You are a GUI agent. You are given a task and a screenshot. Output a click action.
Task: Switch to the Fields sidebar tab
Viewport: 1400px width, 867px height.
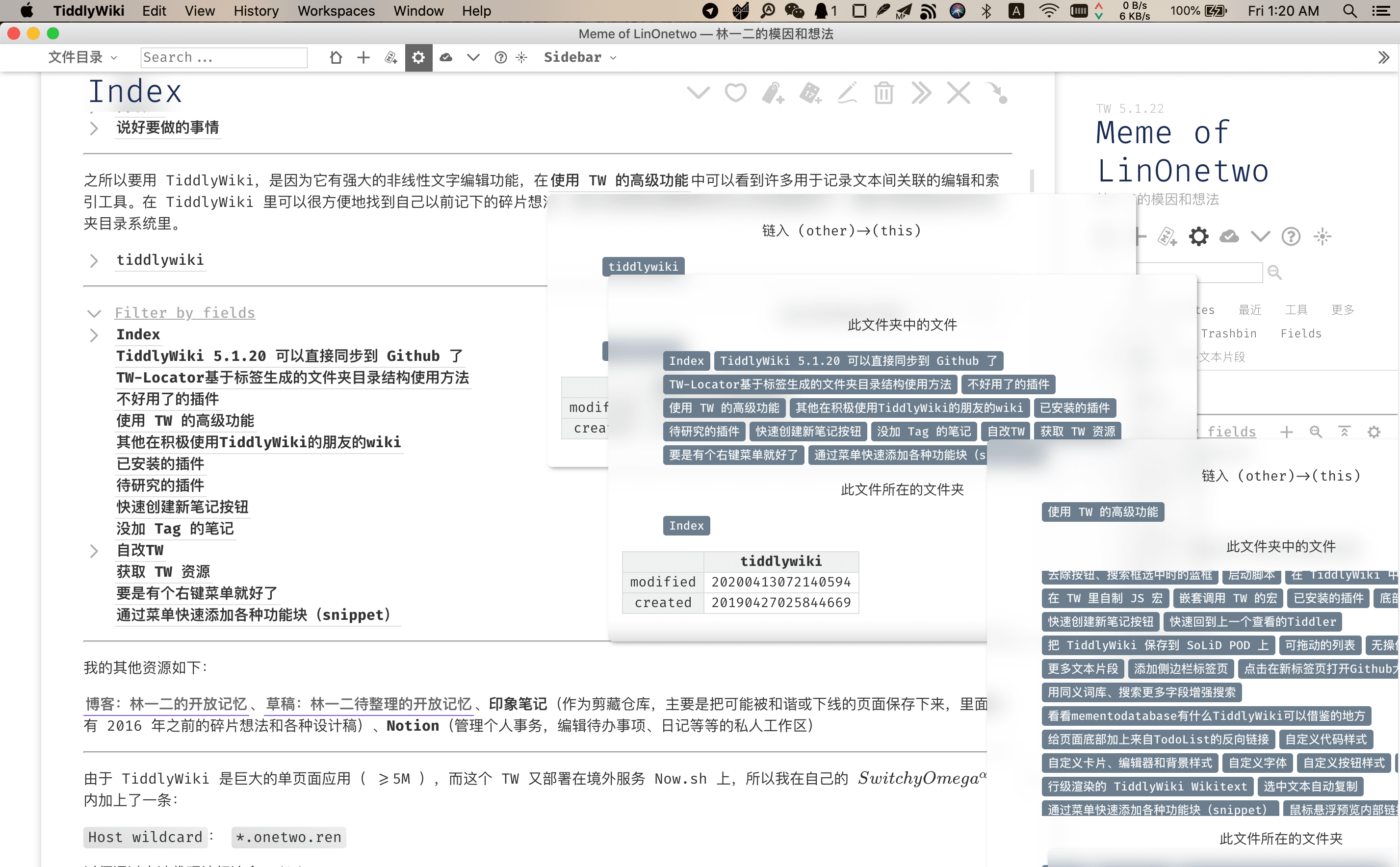coord(1301,333)
